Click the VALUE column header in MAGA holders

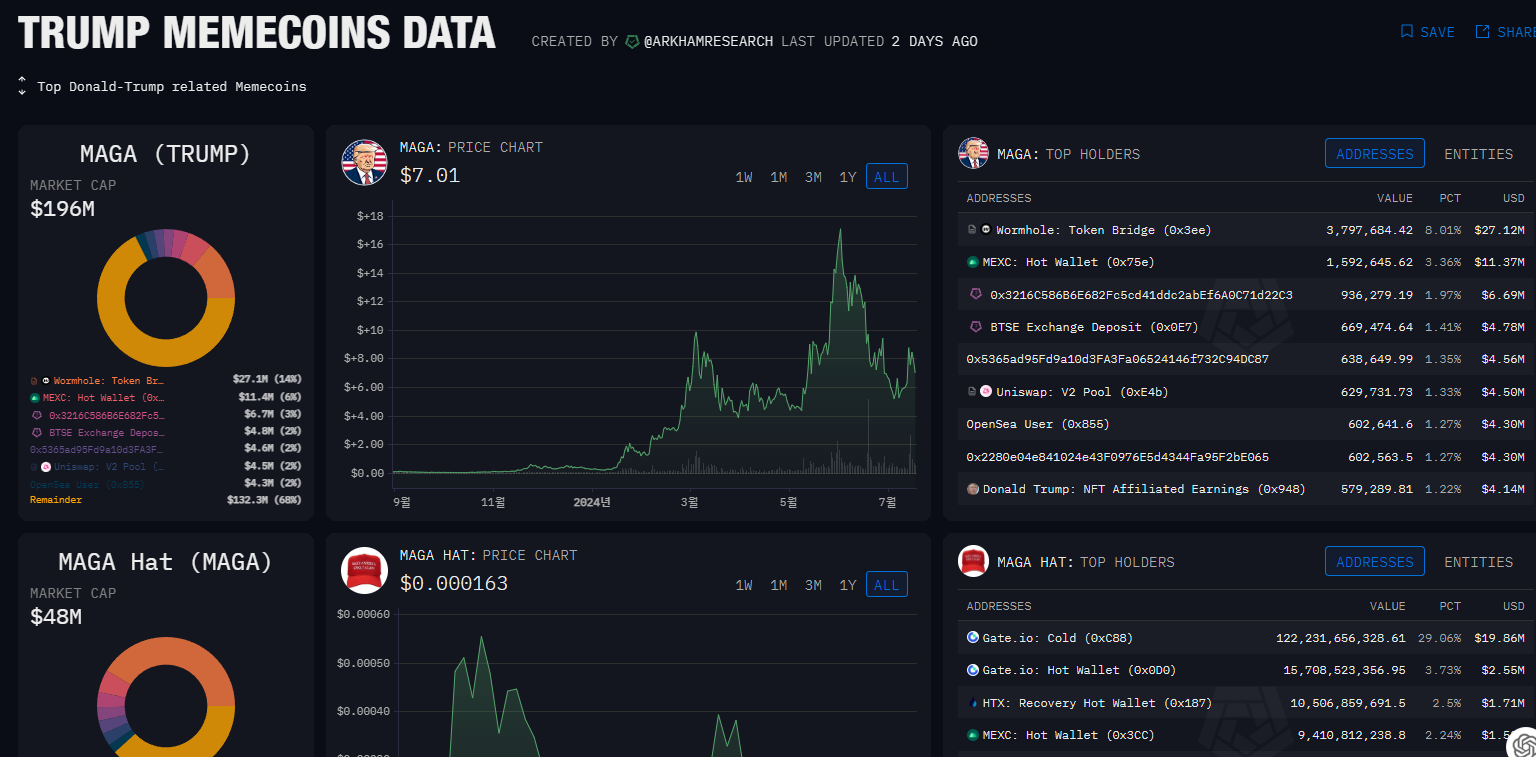pos(1395,198)
